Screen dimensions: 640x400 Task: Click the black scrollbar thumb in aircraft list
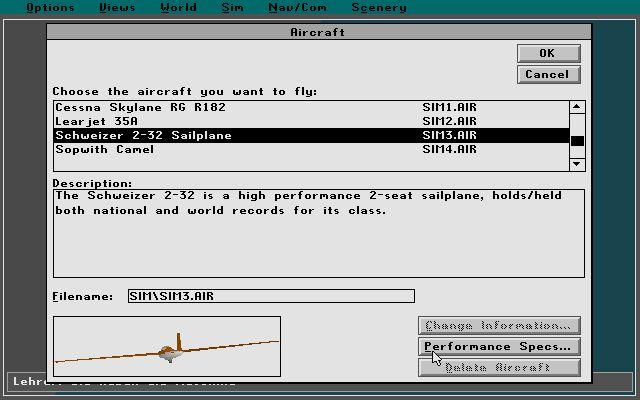(577, 141)
